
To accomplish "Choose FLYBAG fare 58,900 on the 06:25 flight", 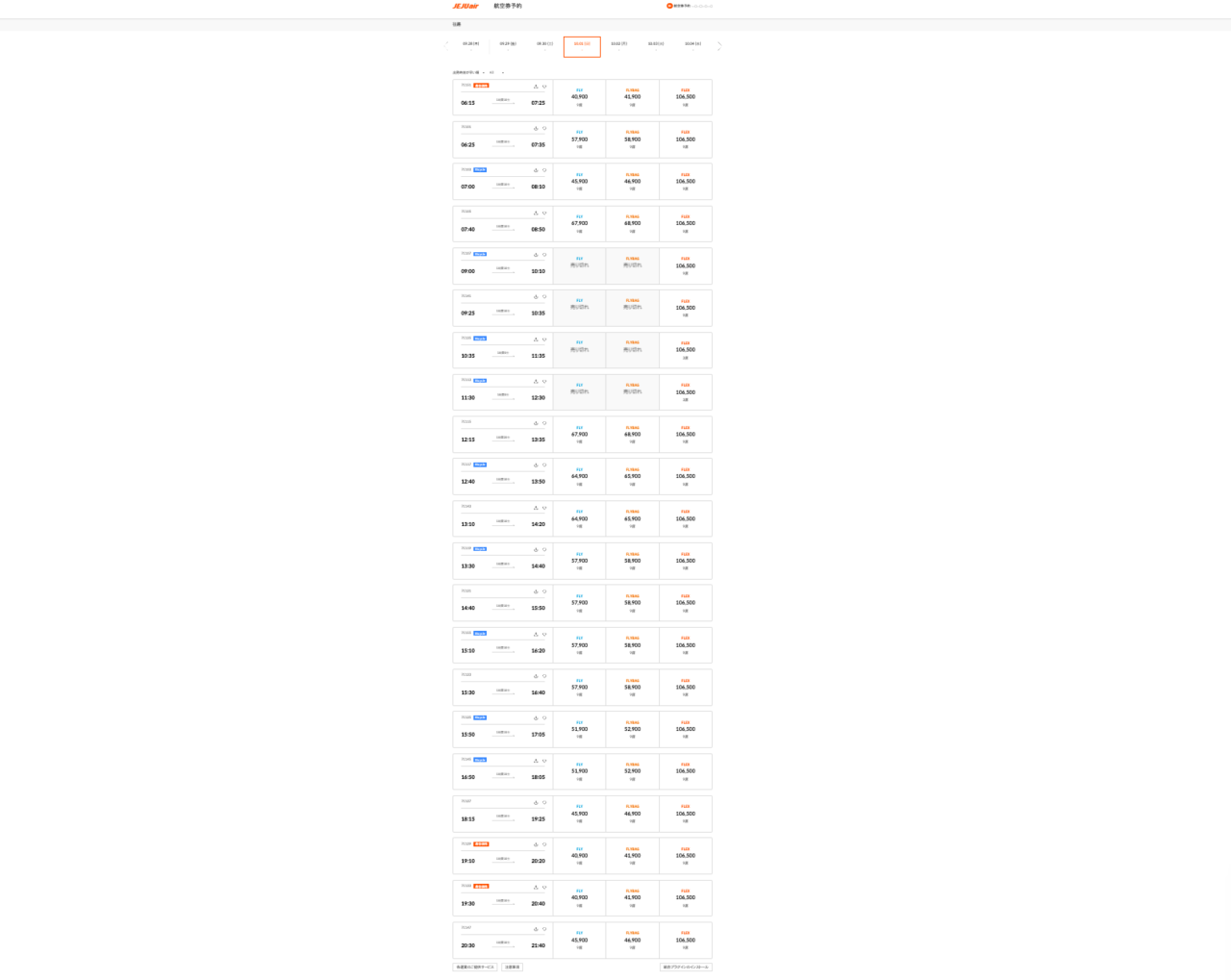I will coord(632,139).
